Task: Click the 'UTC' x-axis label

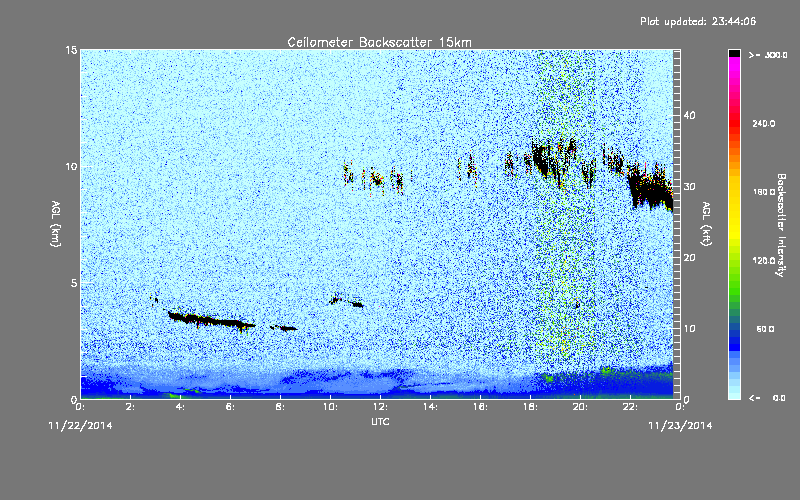Action: [380, 421]
